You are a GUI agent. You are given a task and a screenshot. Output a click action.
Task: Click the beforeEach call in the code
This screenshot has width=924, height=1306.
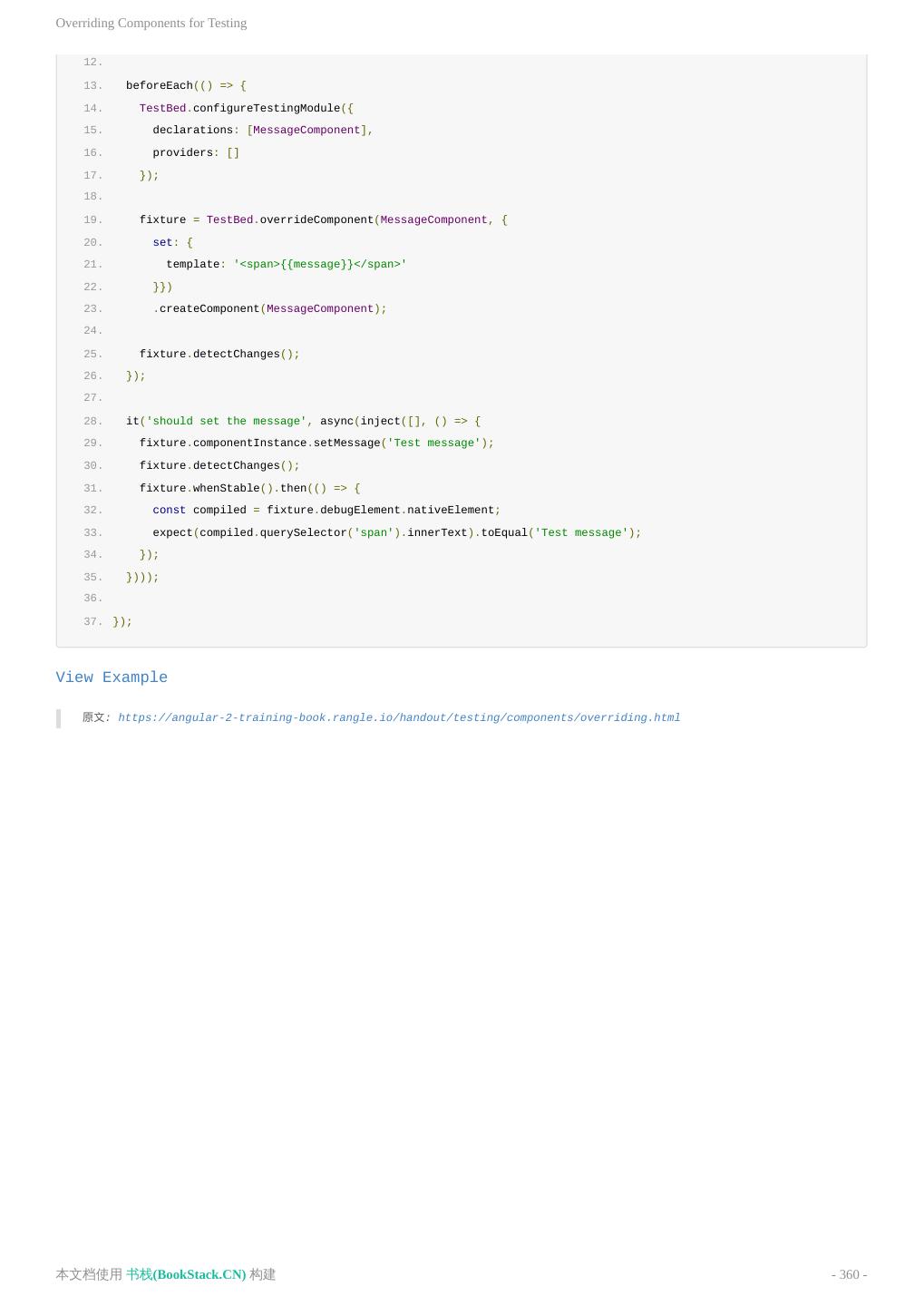[160, 85]
